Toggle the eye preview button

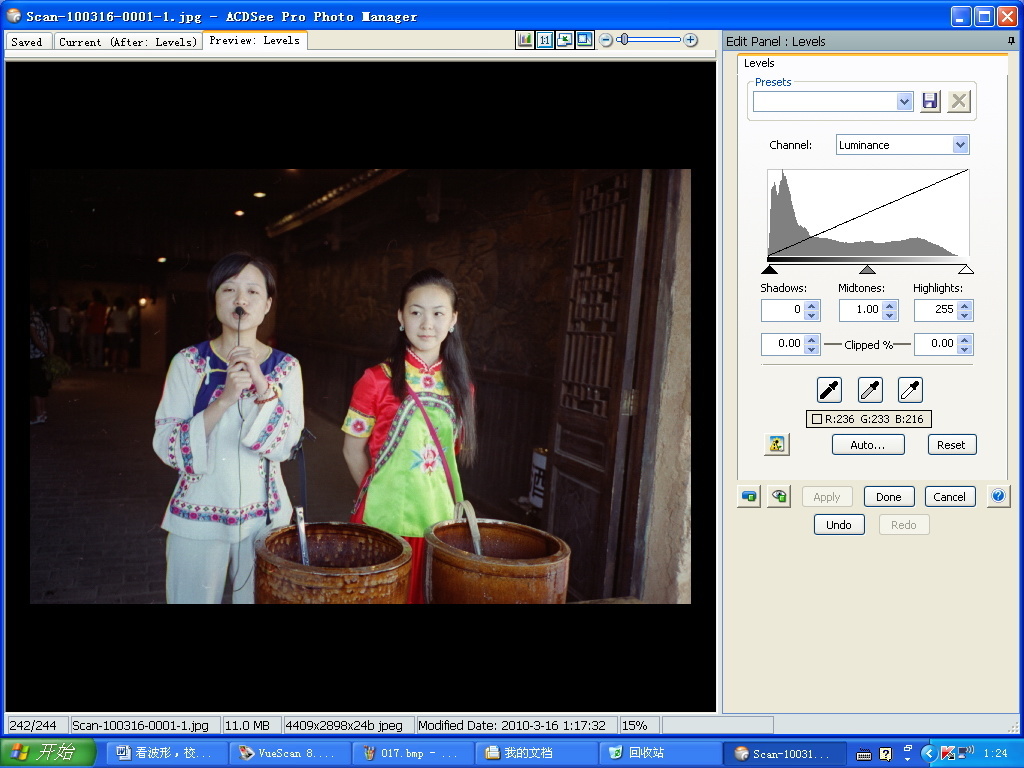click(x=779, y=496)
